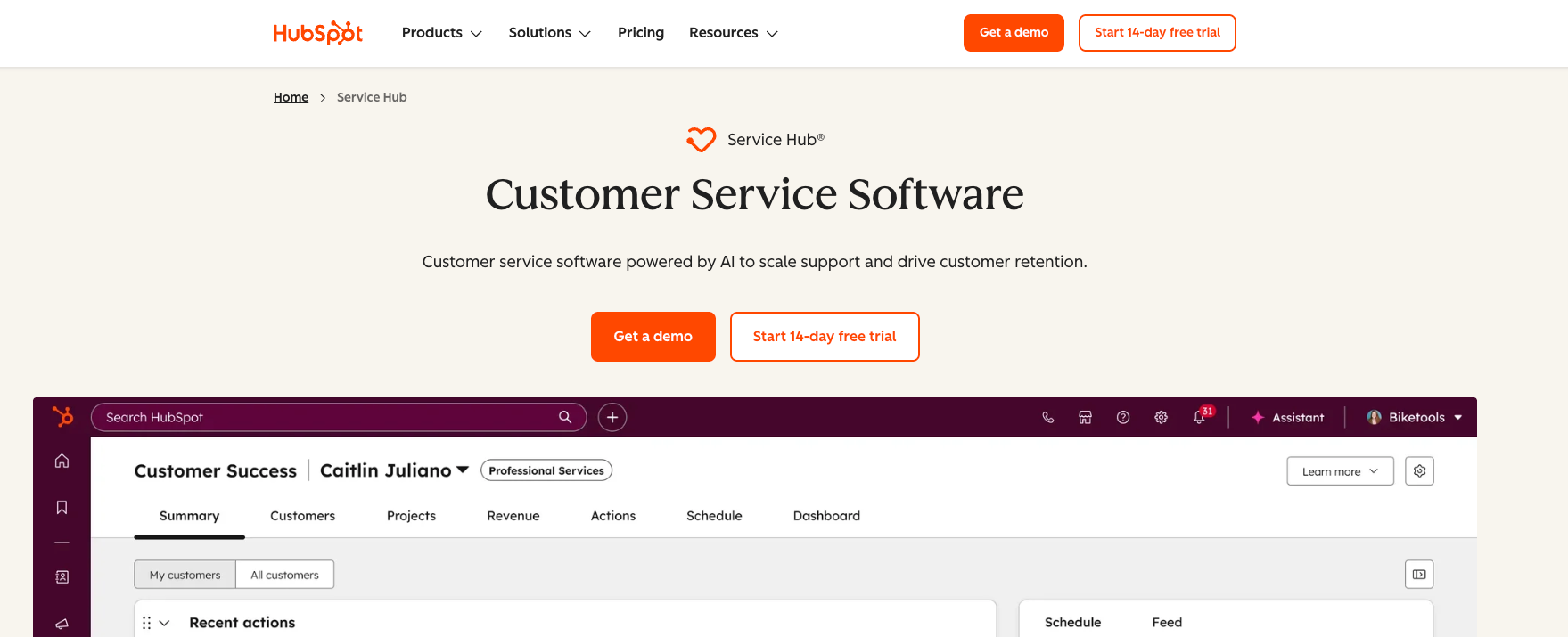Click the sidebar contacts icon

click(62, 577)
